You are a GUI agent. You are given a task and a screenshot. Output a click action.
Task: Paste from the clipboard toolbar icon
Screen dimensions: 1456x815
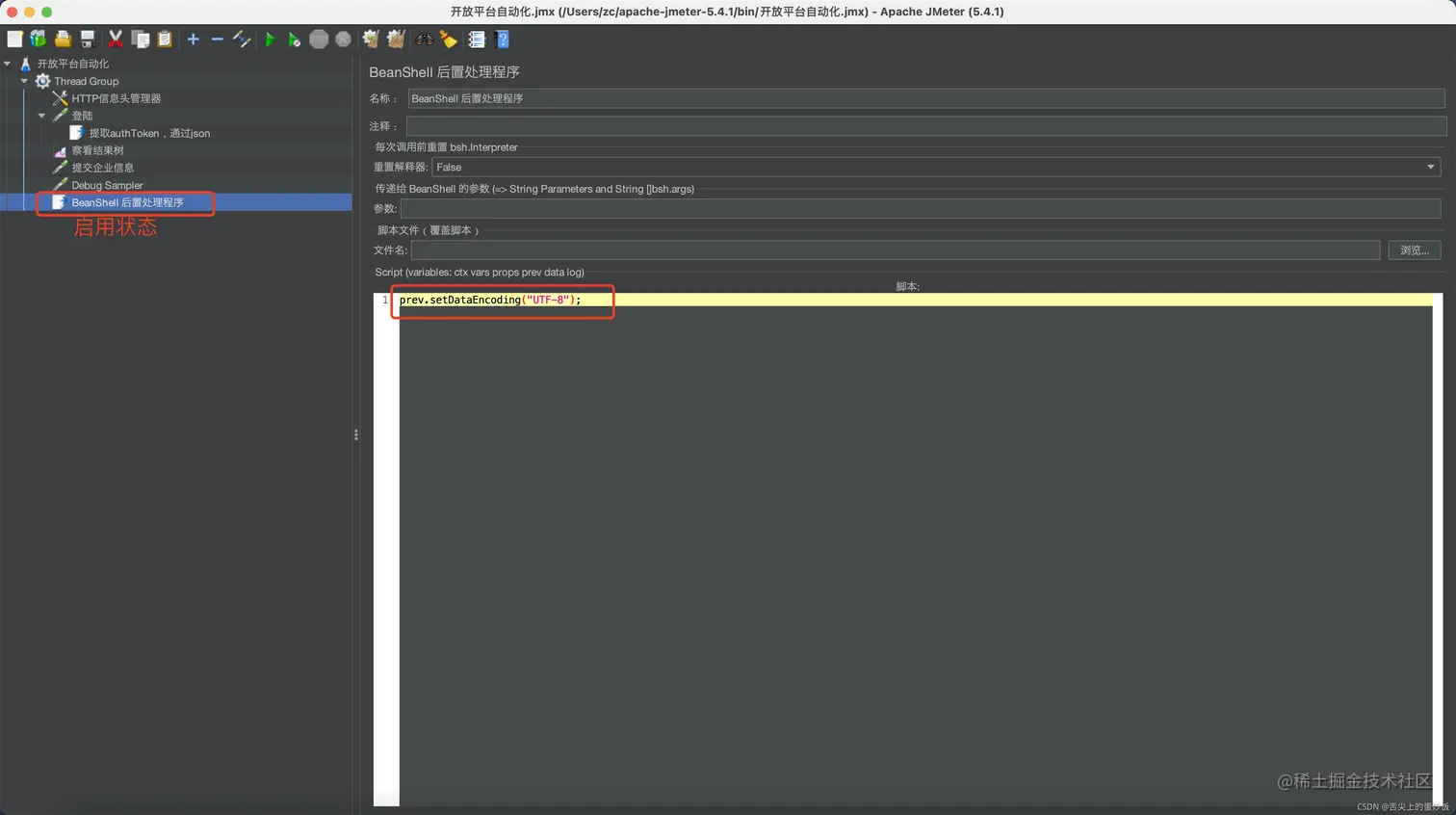(x=165, y=39)
